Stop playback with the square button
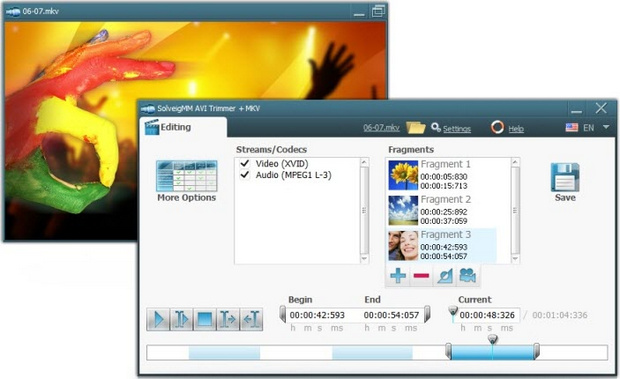Viewport: 620px width, 379px height. 204,319
